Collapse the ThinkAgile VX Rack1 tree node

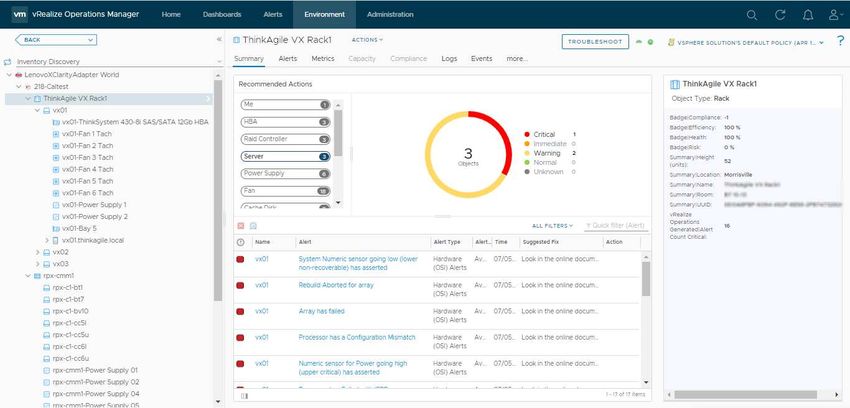point(28,99)
